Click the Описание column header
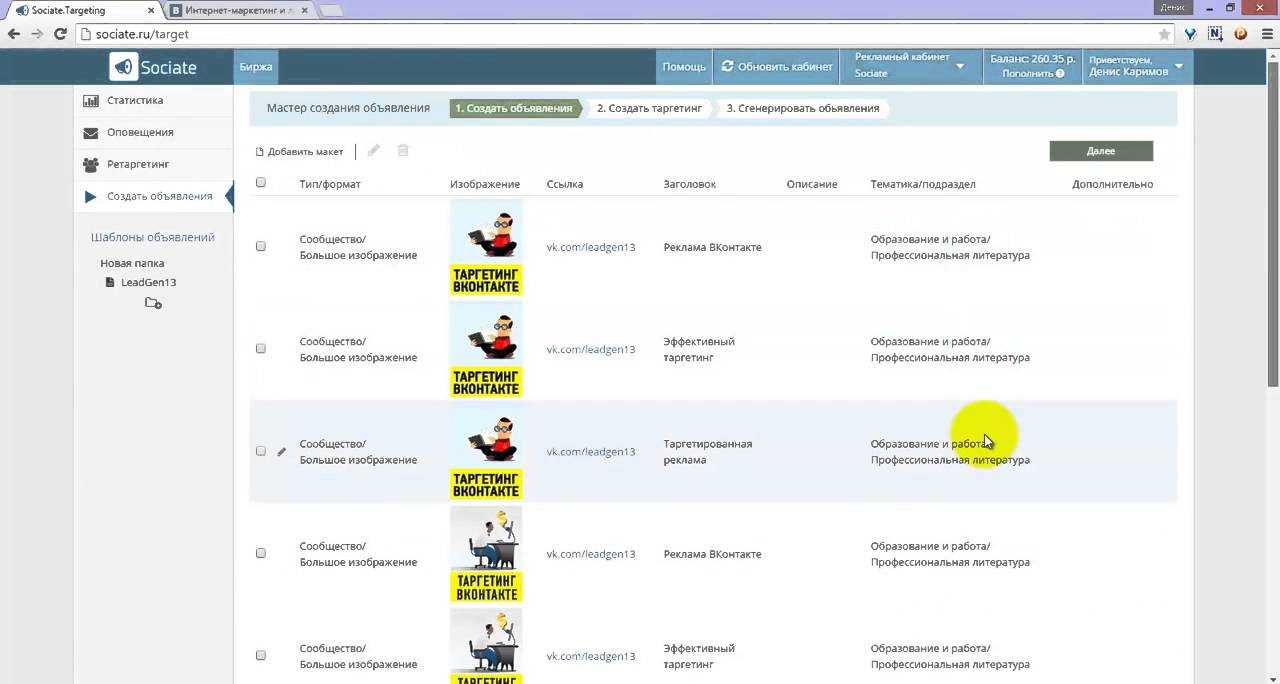1280x684 pixels. point(812,184)
